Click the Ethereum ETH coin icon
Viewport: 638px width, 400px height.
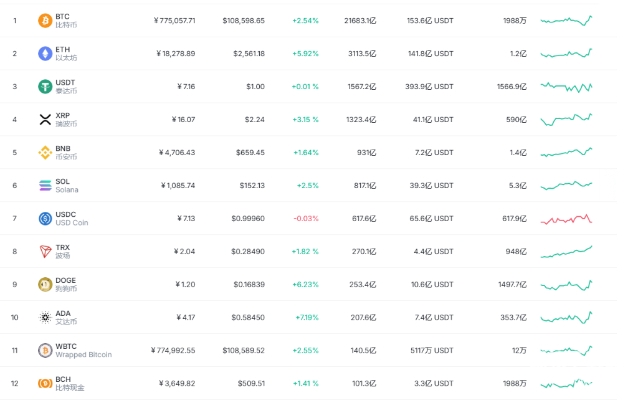[x=45, y=53]
